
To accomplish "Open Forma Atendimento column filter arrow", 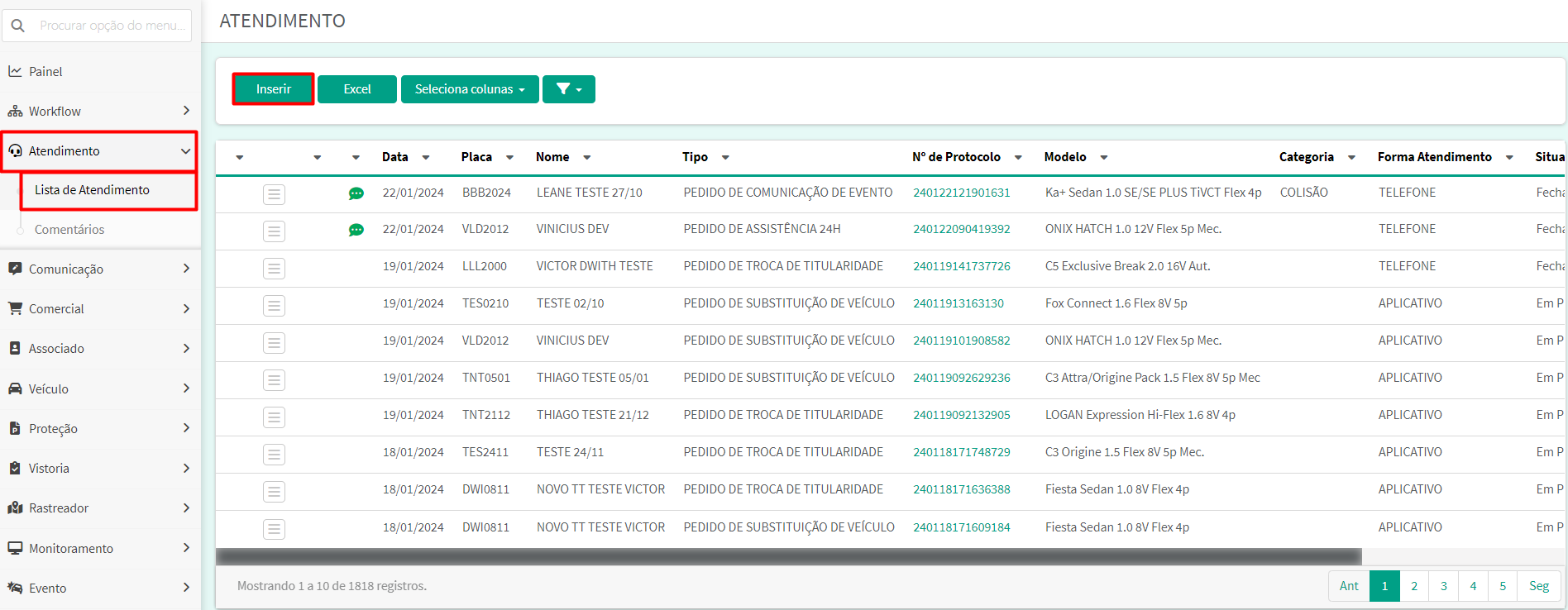I will (x=1509, y=158).
